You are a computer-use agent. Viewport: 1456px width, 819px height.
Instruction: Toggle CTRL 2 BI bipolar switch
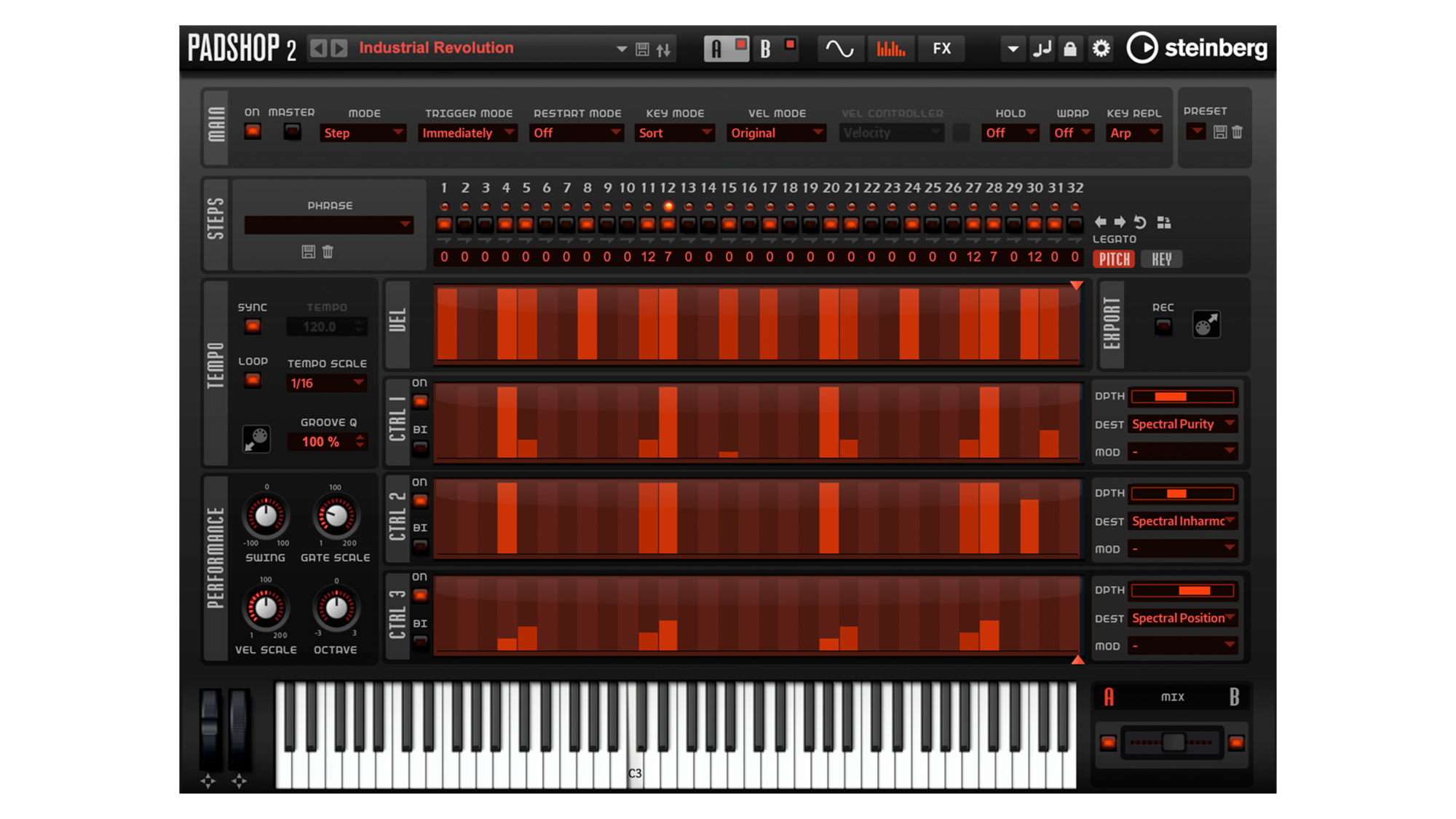pyautogui.click(x=420, y=545)
